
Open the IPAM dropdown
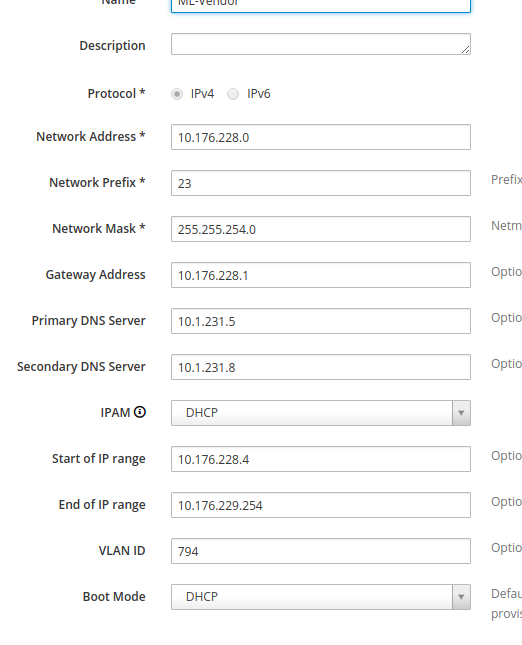321,413
